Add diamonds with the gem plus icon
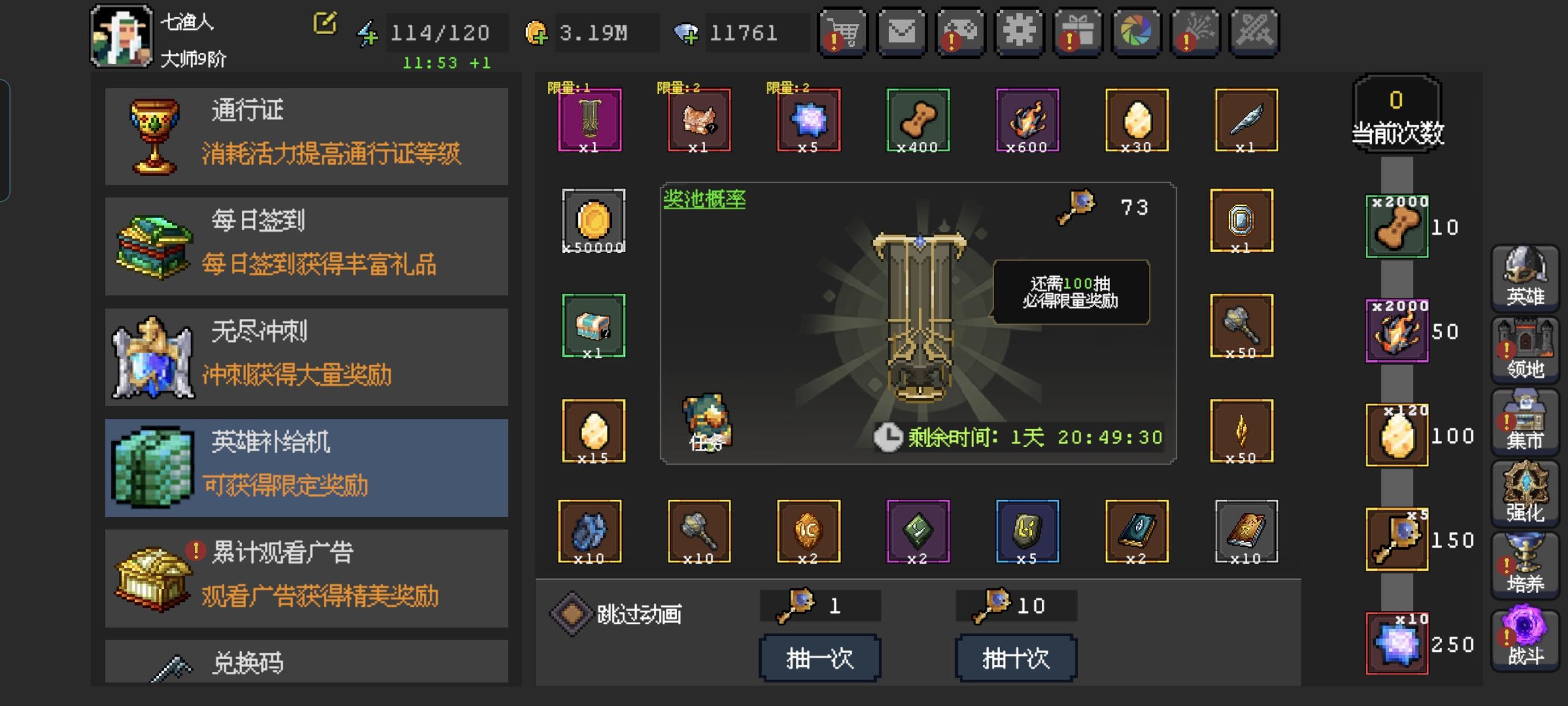The height and width of the screenshot is (706, 1568). pyautogui.click(x=686, y=34)
